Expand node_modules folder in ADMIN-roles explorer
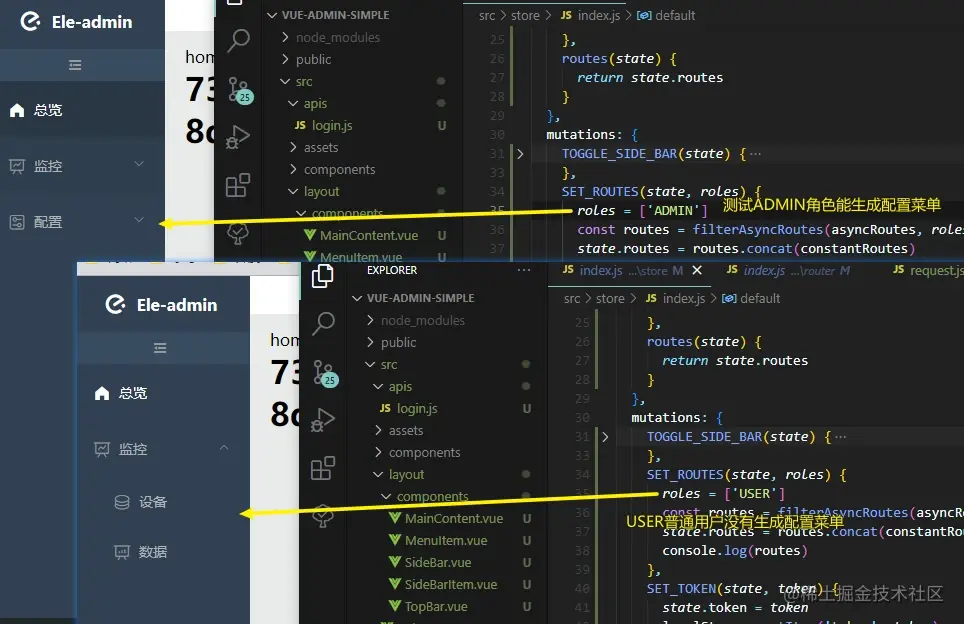The image size is (964, 624). tap(285, 38)
